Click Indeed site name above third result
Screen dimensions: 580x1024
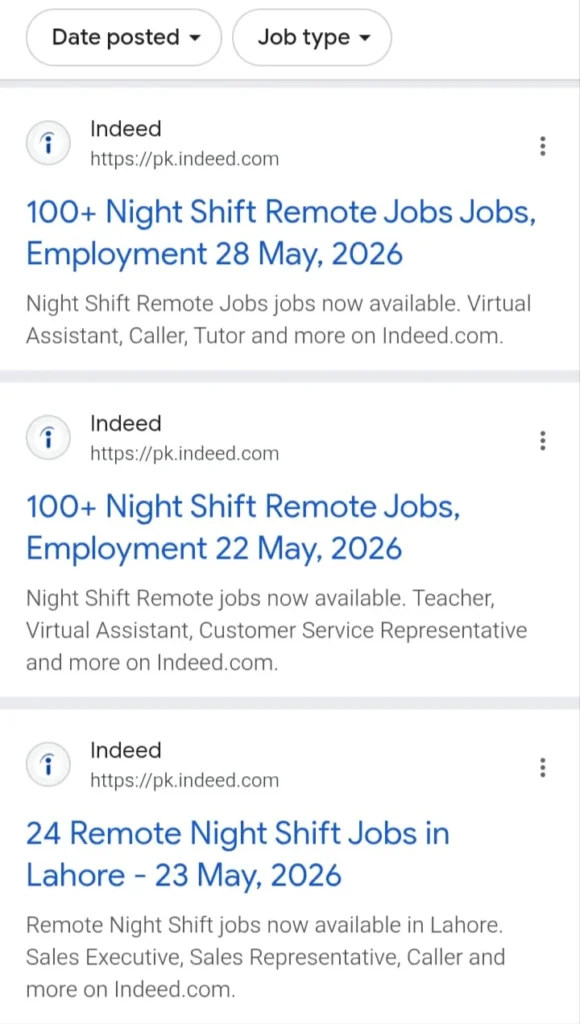pyautogui.click(x=125, y=750)
